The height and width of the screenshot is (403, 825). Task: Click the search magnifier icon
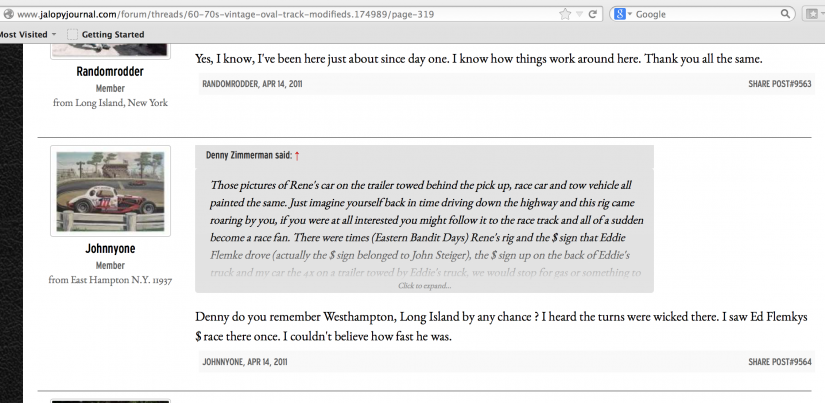coord(785,14)
